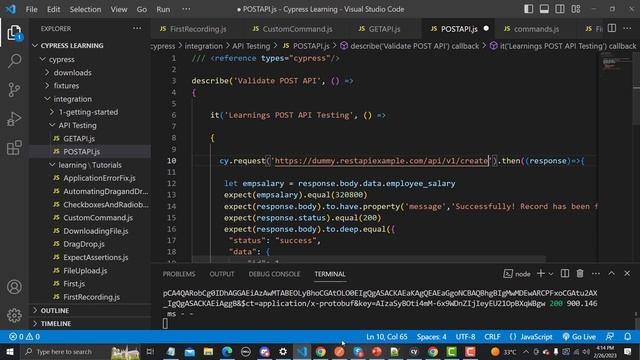This screenshot has height=360, width=640.
Task: Open the Run menu
Action: point(163,9)
